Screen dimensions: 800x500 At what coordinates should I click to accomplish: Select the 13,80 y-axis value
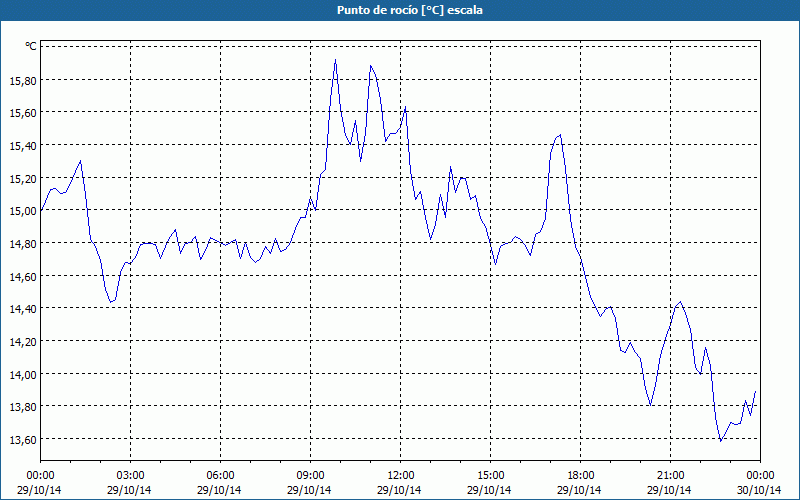(x=23, y=407)
